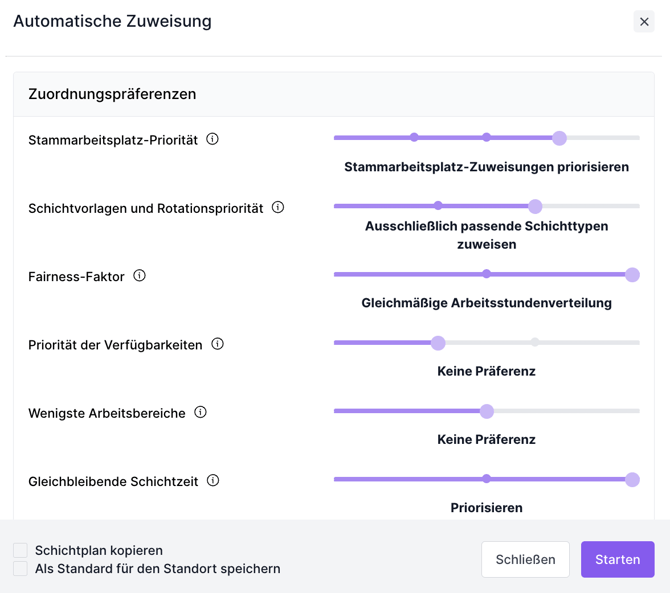The image size is (670, 593).
Task: Click info icon beside Gleichbleibende Schichtzeit
Action: click(x=213, y=480)
